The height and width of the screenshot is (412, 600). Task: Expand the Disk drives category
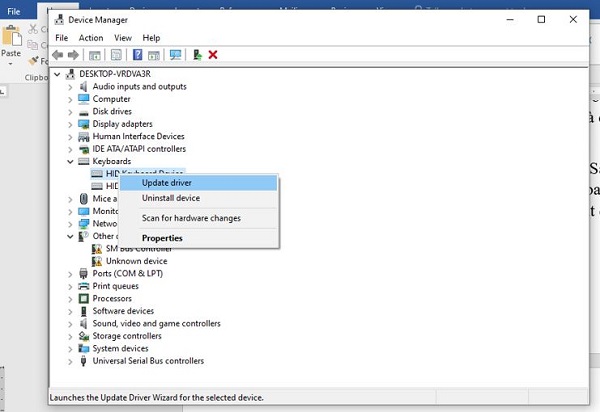(x=70, y=112)
